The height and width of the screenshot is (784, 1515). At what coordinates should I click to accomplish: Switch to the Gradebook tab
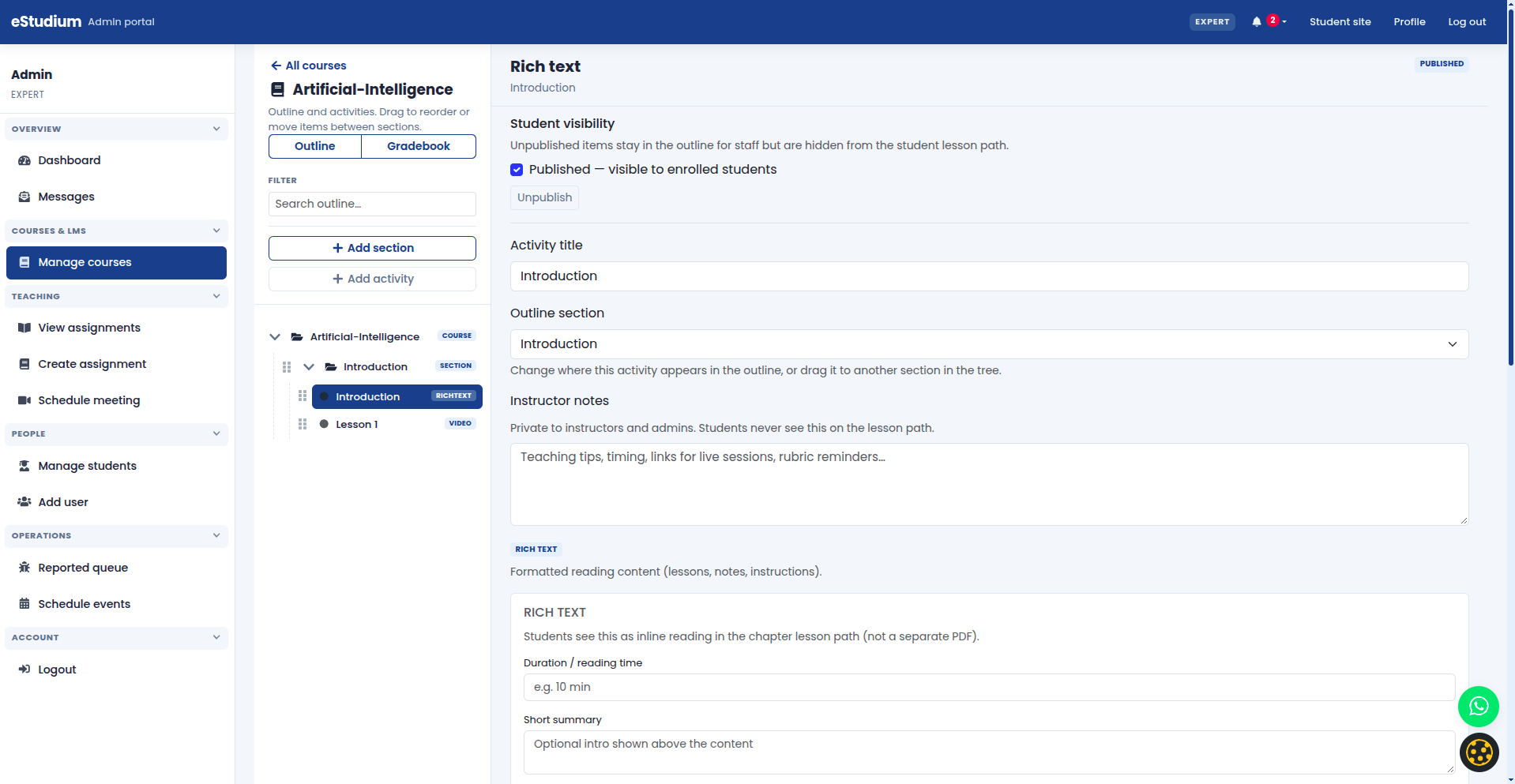pyautogui.click(x=419, y=146)
